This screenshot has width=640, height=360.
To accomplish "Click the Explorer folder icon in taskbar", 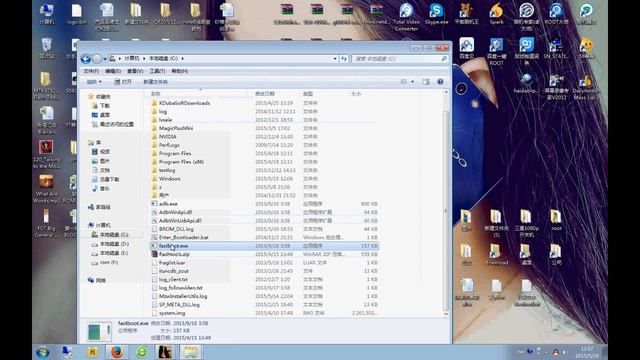I will [x=190, y=352].
